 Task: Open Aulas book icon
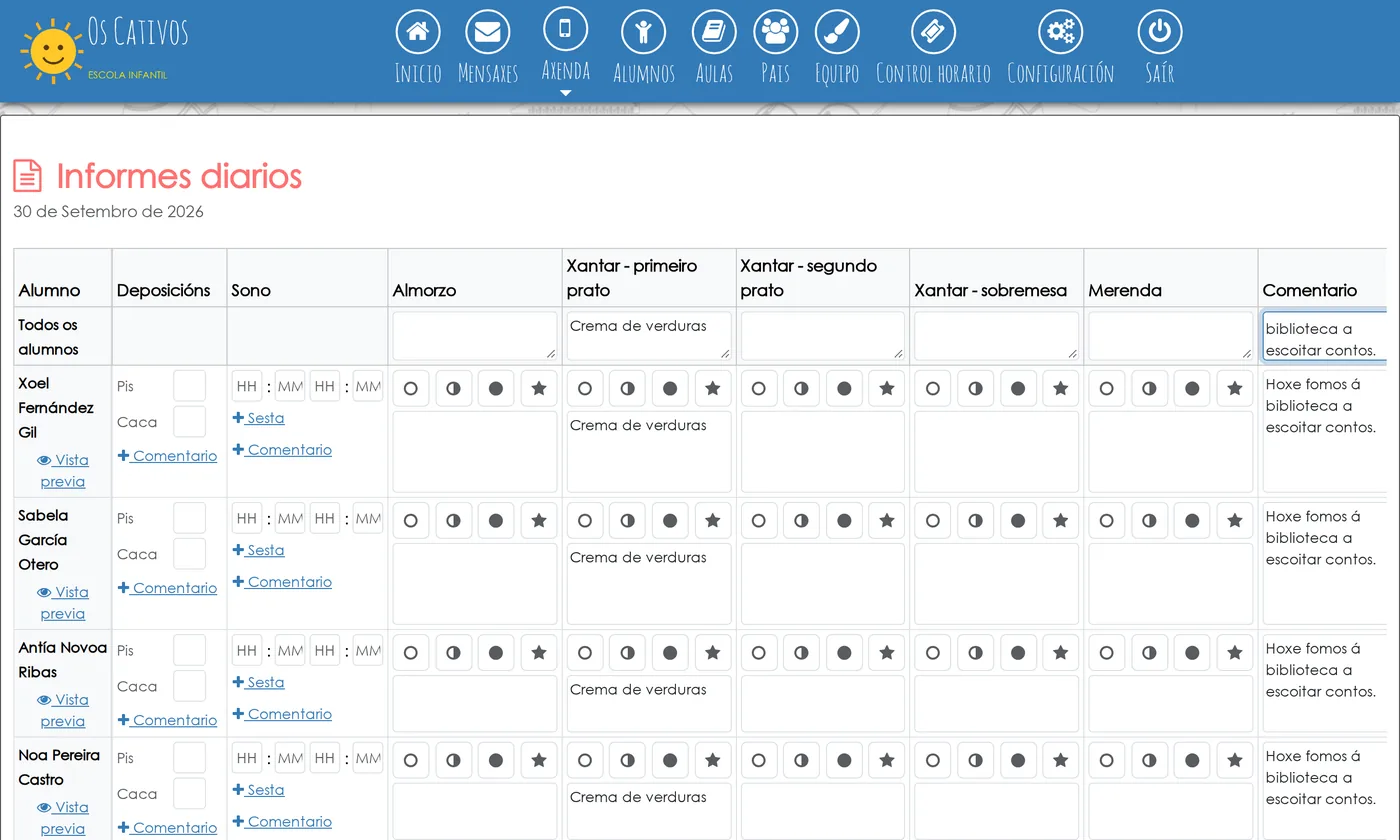click(x=715, y=32)
